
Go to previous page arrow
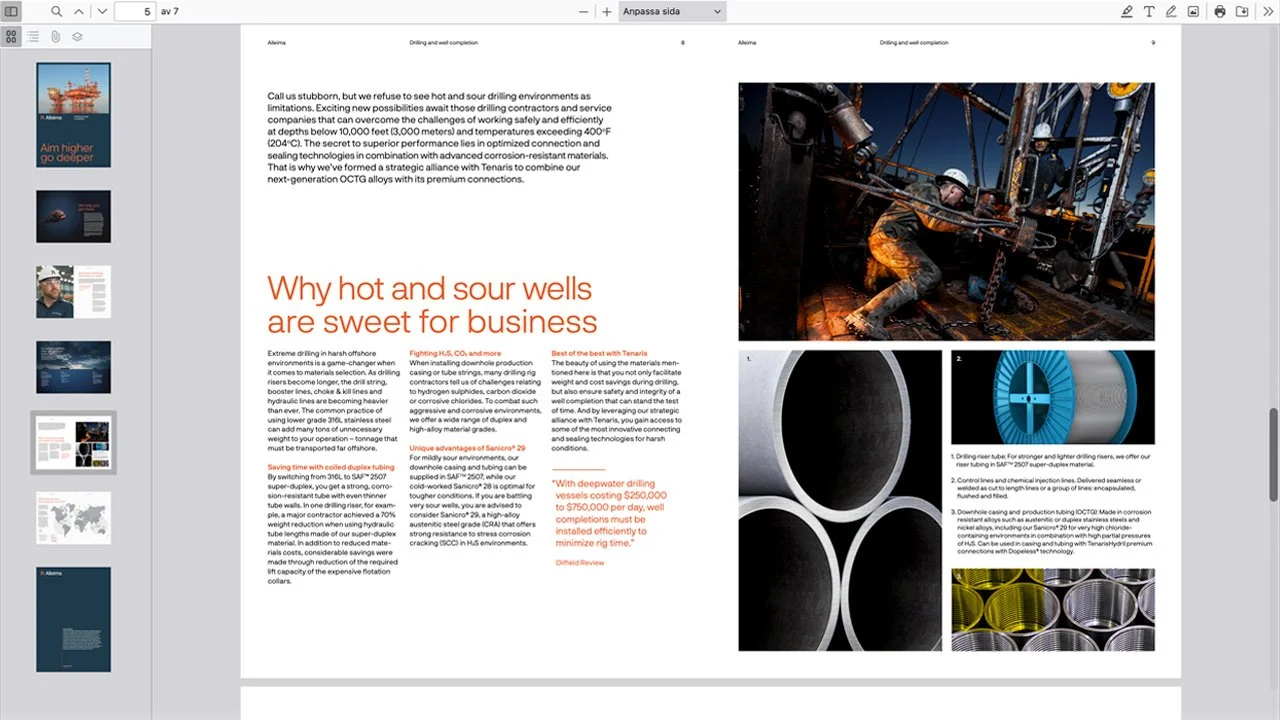79,11
